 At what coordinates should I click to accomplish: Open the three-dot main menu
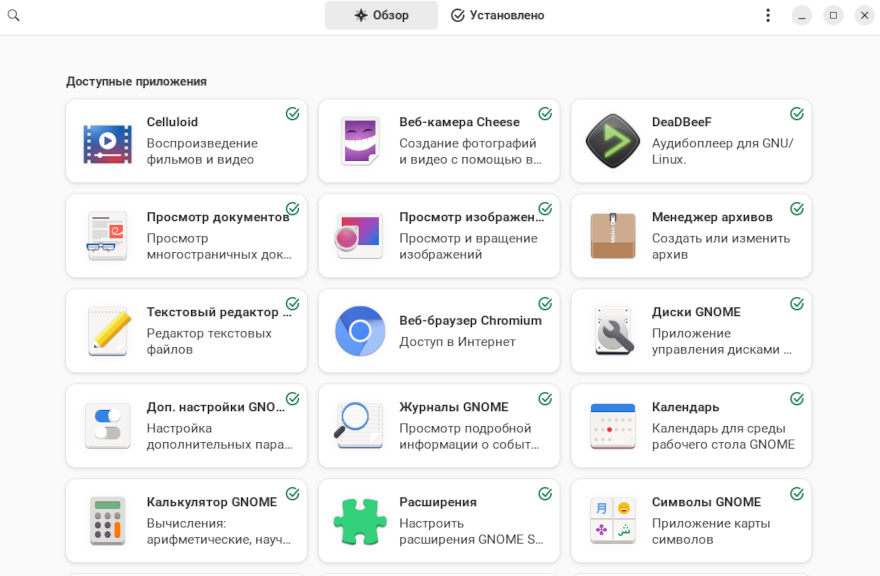768,15
